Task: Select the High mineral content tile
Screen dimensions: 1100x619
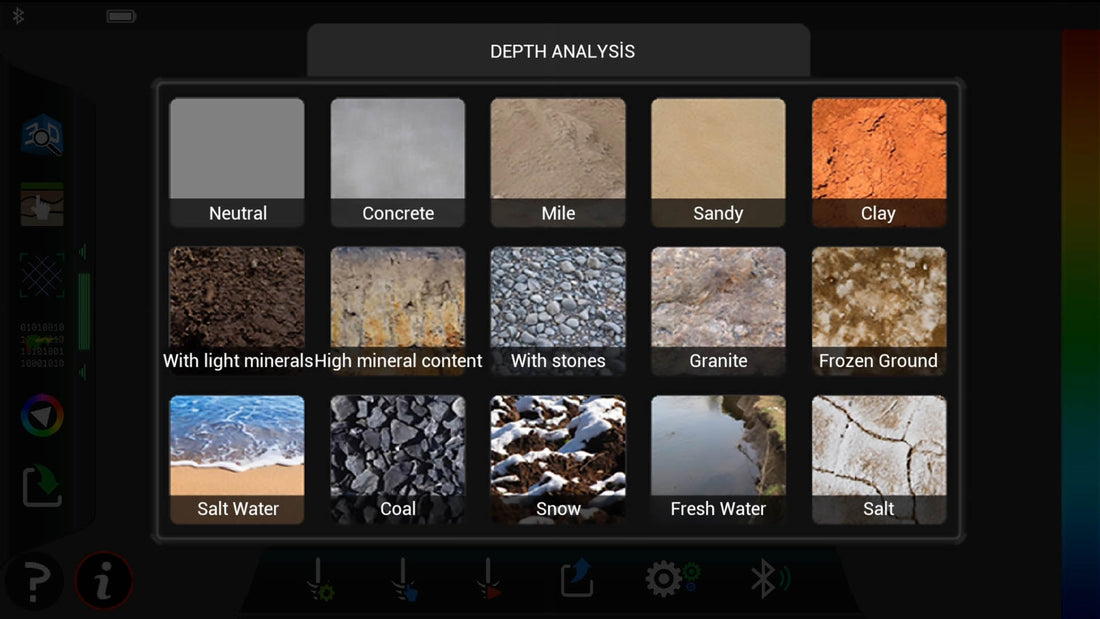Action: tap(398, 310)
